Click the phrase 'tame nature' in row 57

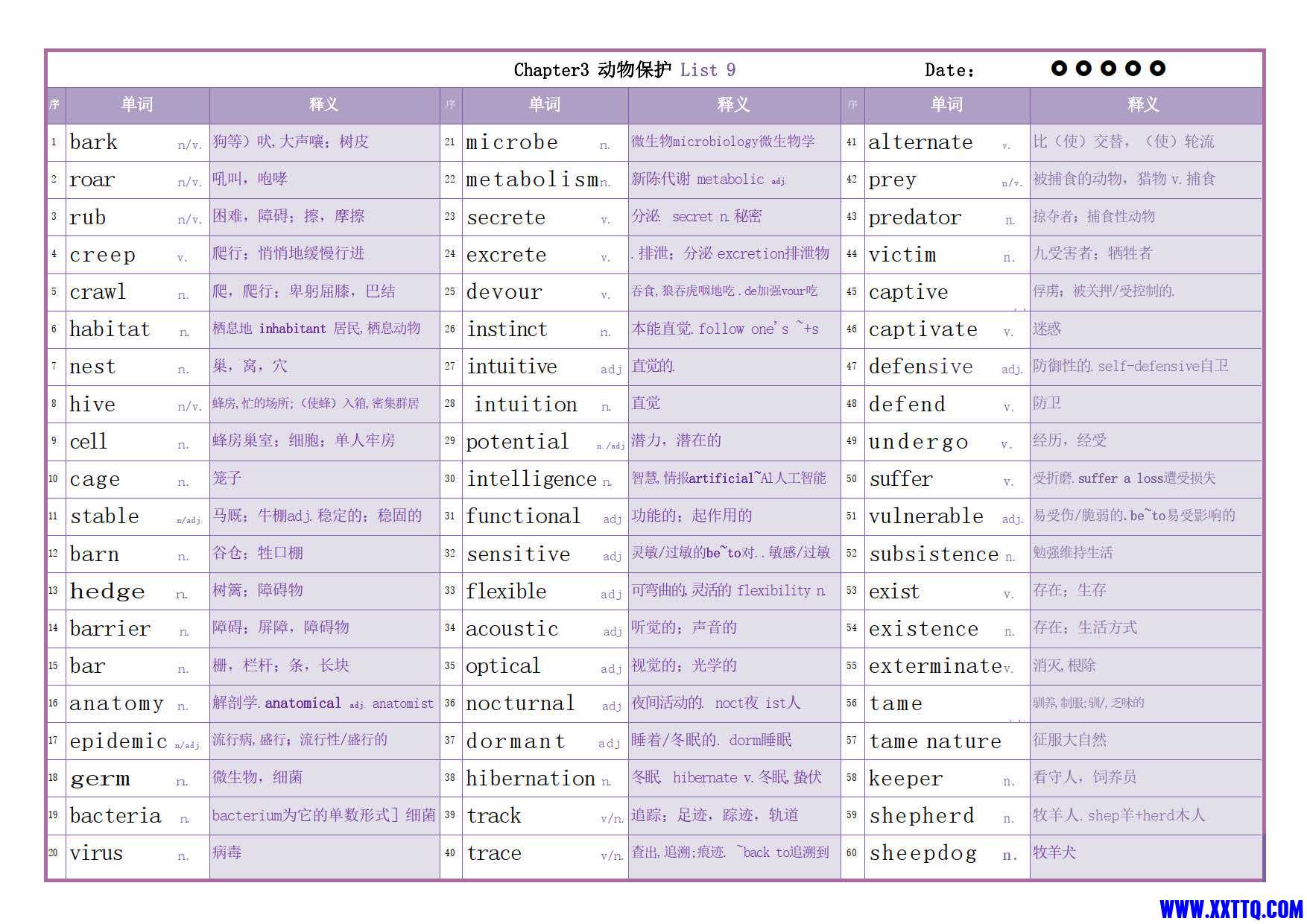(935, 741)
